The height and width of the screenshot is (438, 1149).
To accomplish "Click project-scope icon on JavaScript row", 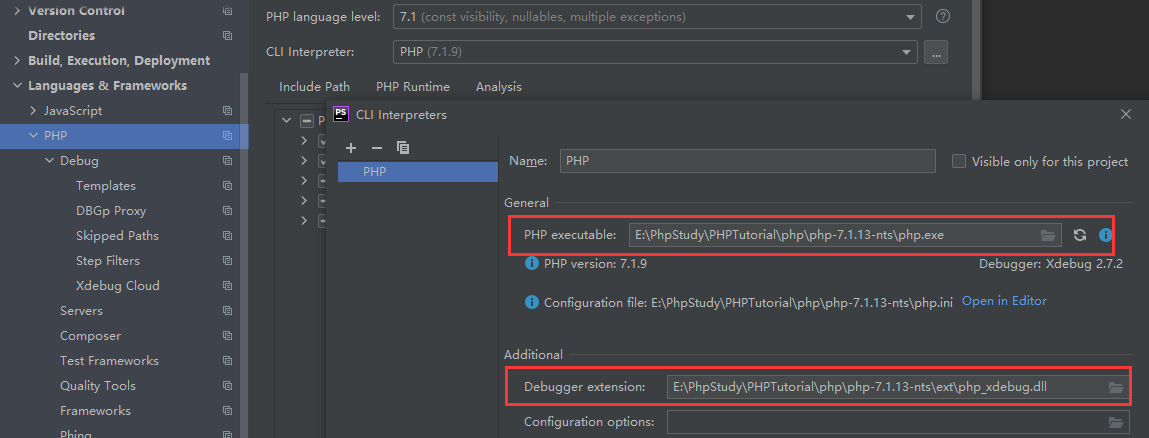I will point(228,111).
